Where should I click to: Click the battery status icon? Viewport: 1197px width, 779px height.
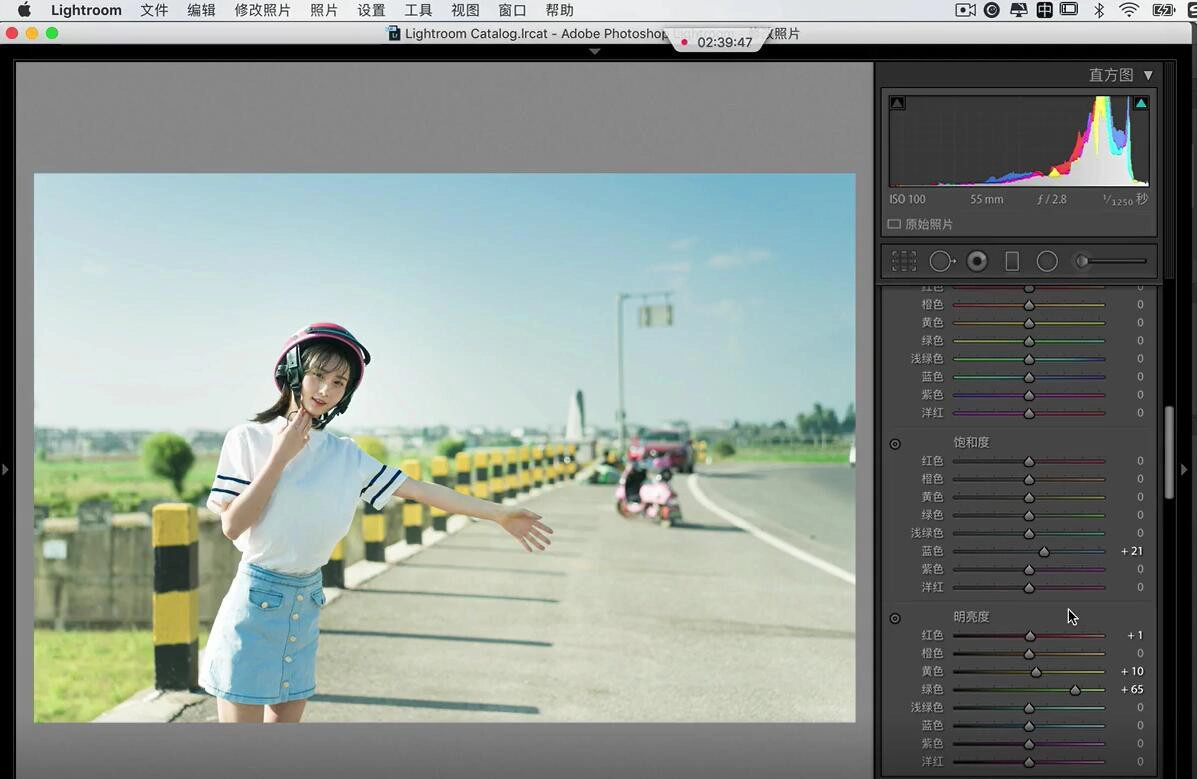[x=1163, y=10]
